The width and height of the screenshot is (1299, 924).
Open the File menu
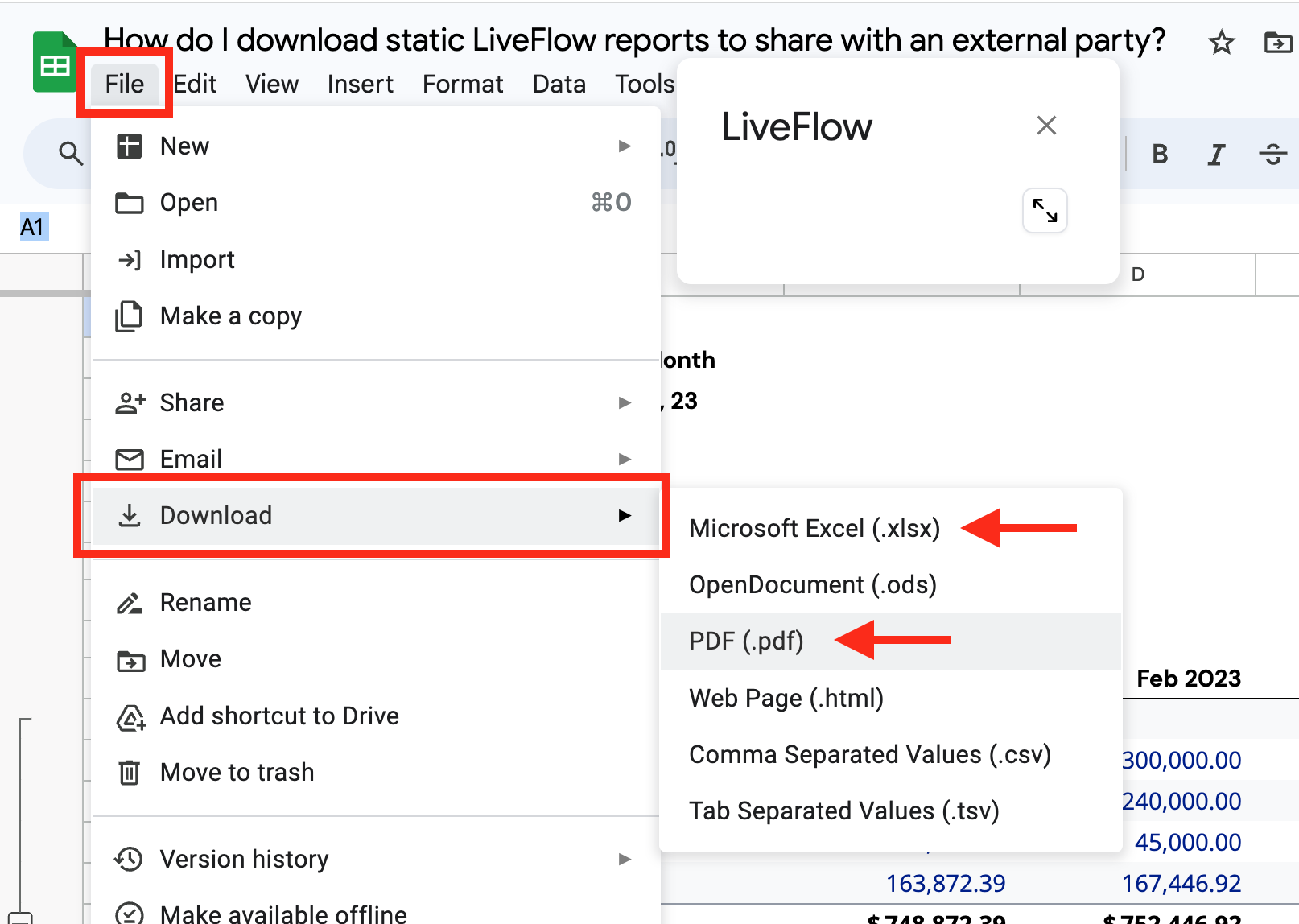pyautogui.click(x=125, y=84)
